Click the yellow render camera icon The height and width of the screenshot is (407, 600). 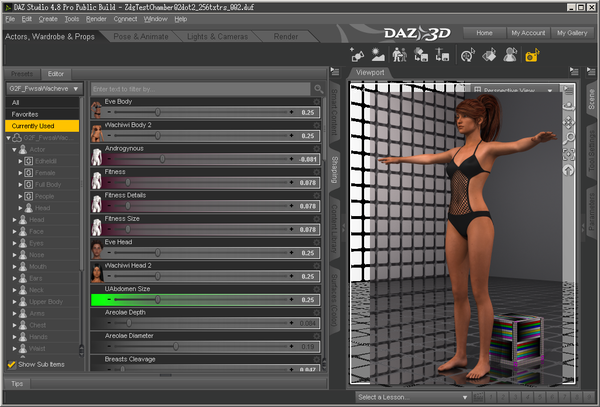pos(532,55)
